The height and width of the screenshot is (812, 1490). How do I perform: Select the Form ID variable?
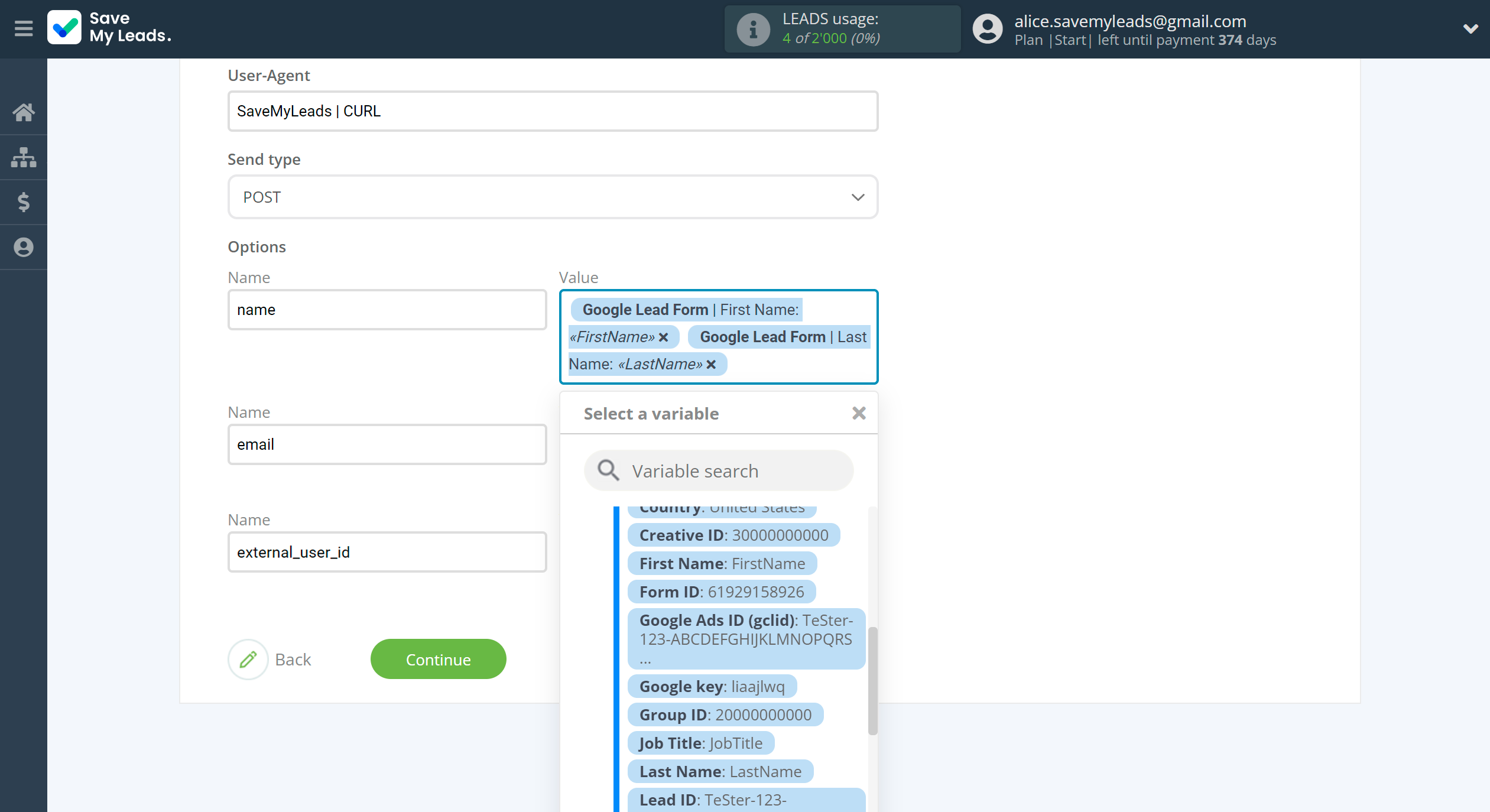coord(722,592)
